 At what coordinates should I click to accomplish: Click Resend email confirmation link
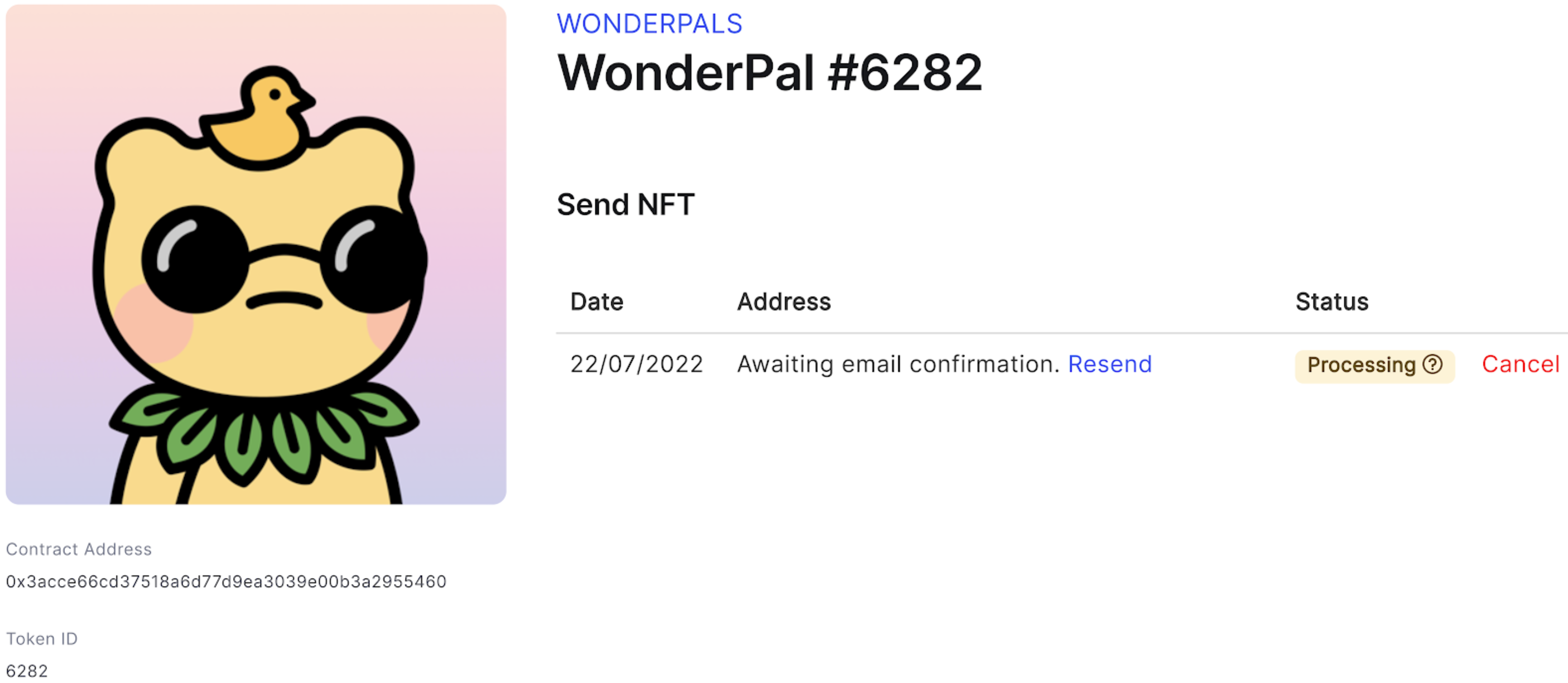pos(1109,364)
